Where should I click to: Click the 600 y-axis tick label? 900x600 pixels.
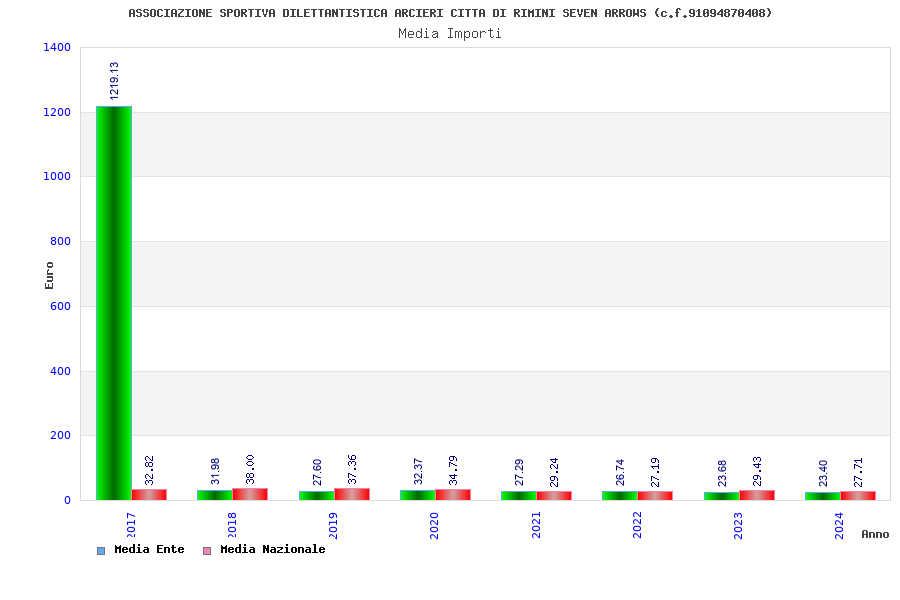tap(61, 306)
